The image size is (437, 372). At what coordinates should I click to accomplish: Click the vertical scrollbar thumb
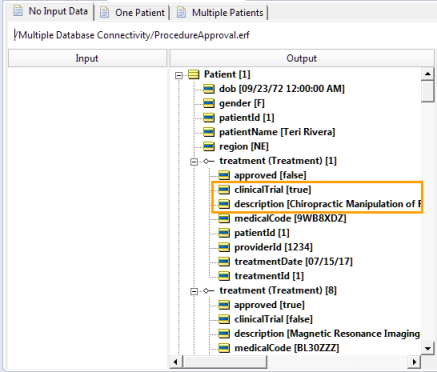(428, 91)
